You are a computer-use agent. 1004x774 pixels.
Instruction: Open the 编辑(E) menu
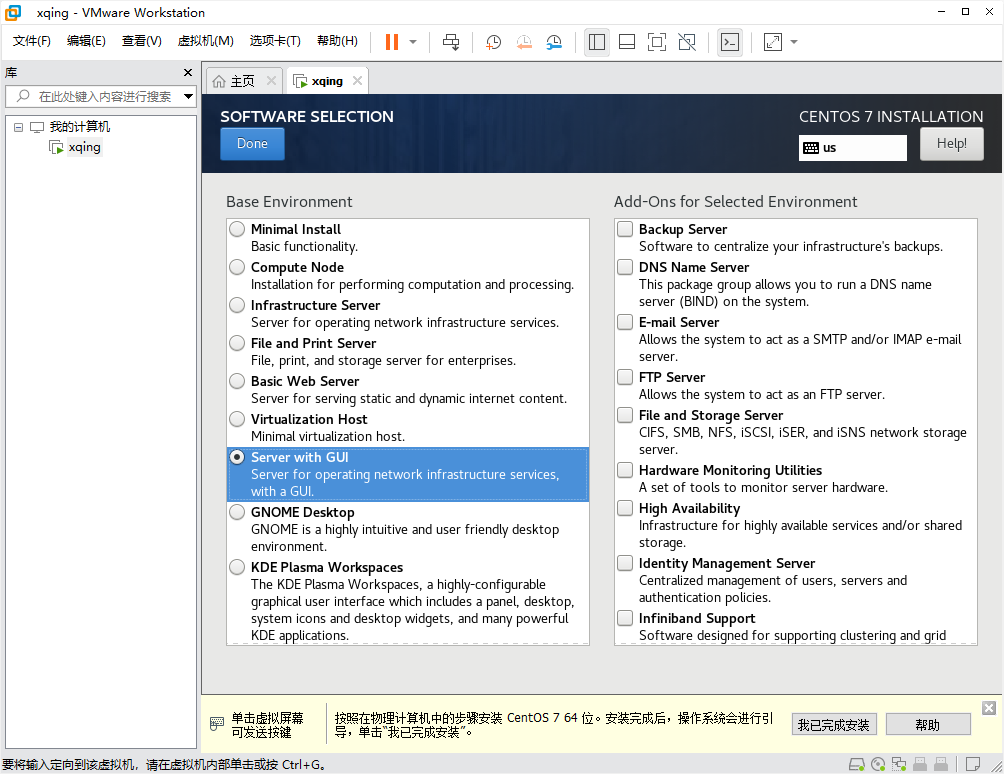click(x=86, y=41)
